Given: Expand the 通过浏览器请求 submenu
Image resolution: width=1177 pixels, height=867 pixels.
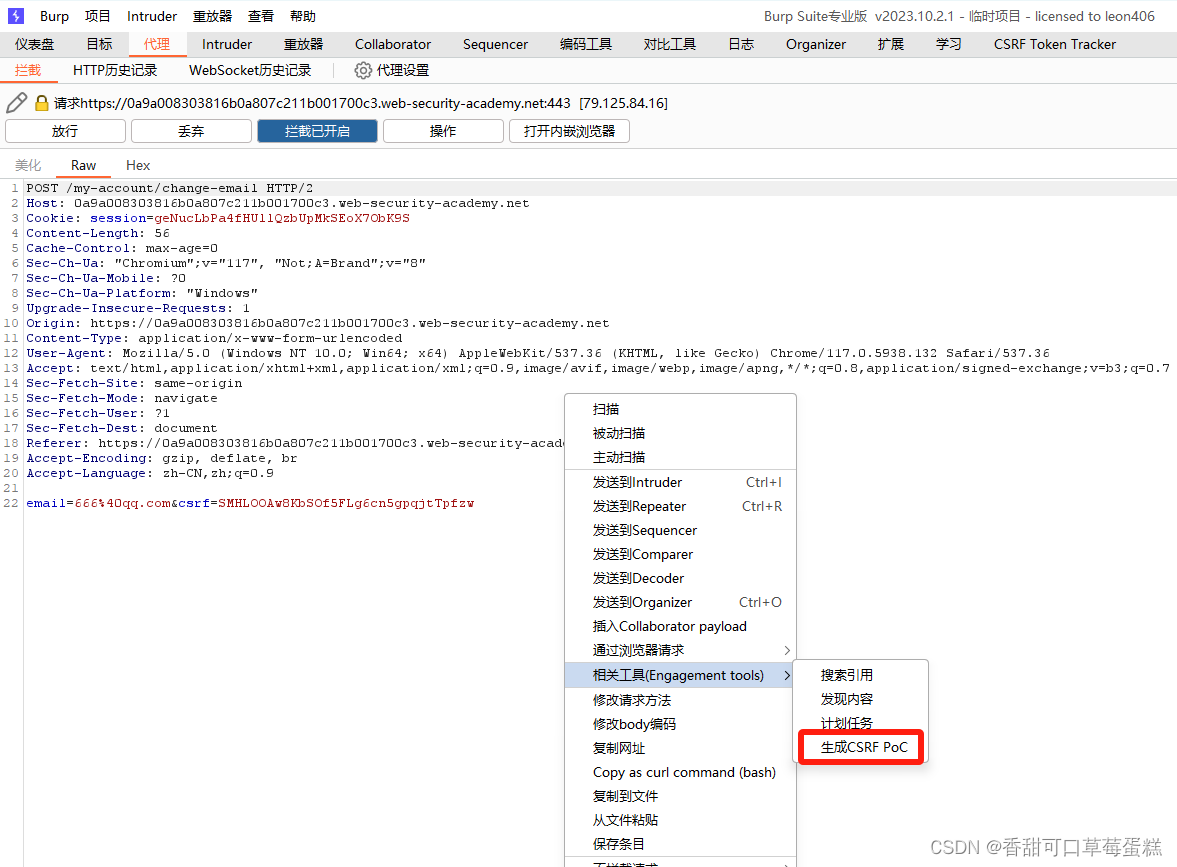Looking at the screenshot, I should click(680, 651).
